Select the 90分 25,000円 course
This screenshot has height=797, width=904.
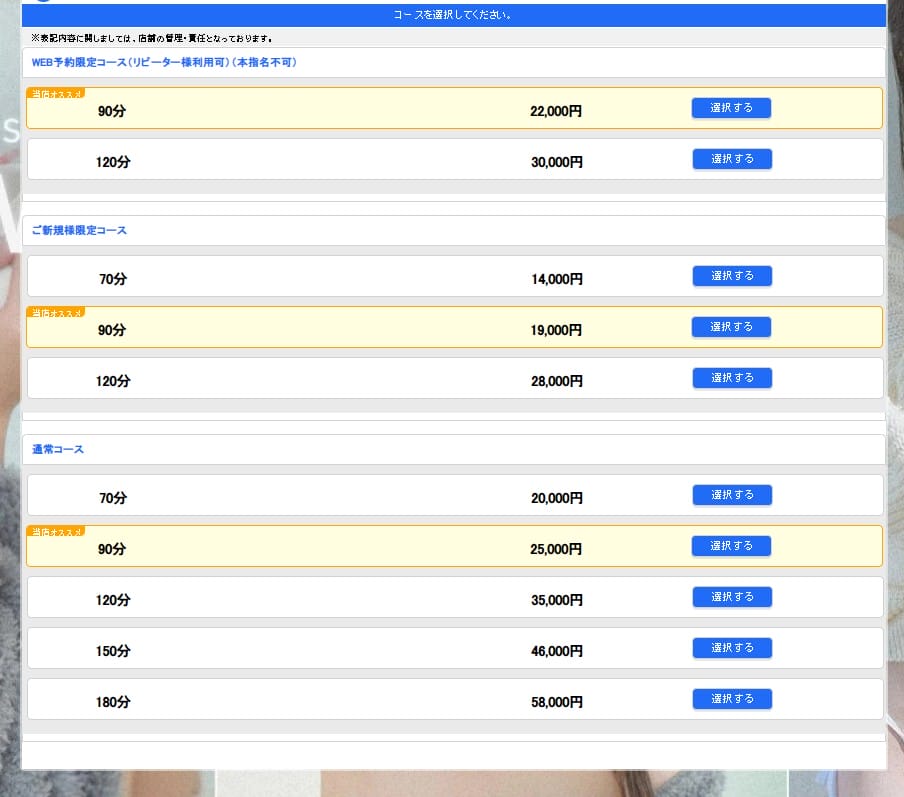(731, 545)
